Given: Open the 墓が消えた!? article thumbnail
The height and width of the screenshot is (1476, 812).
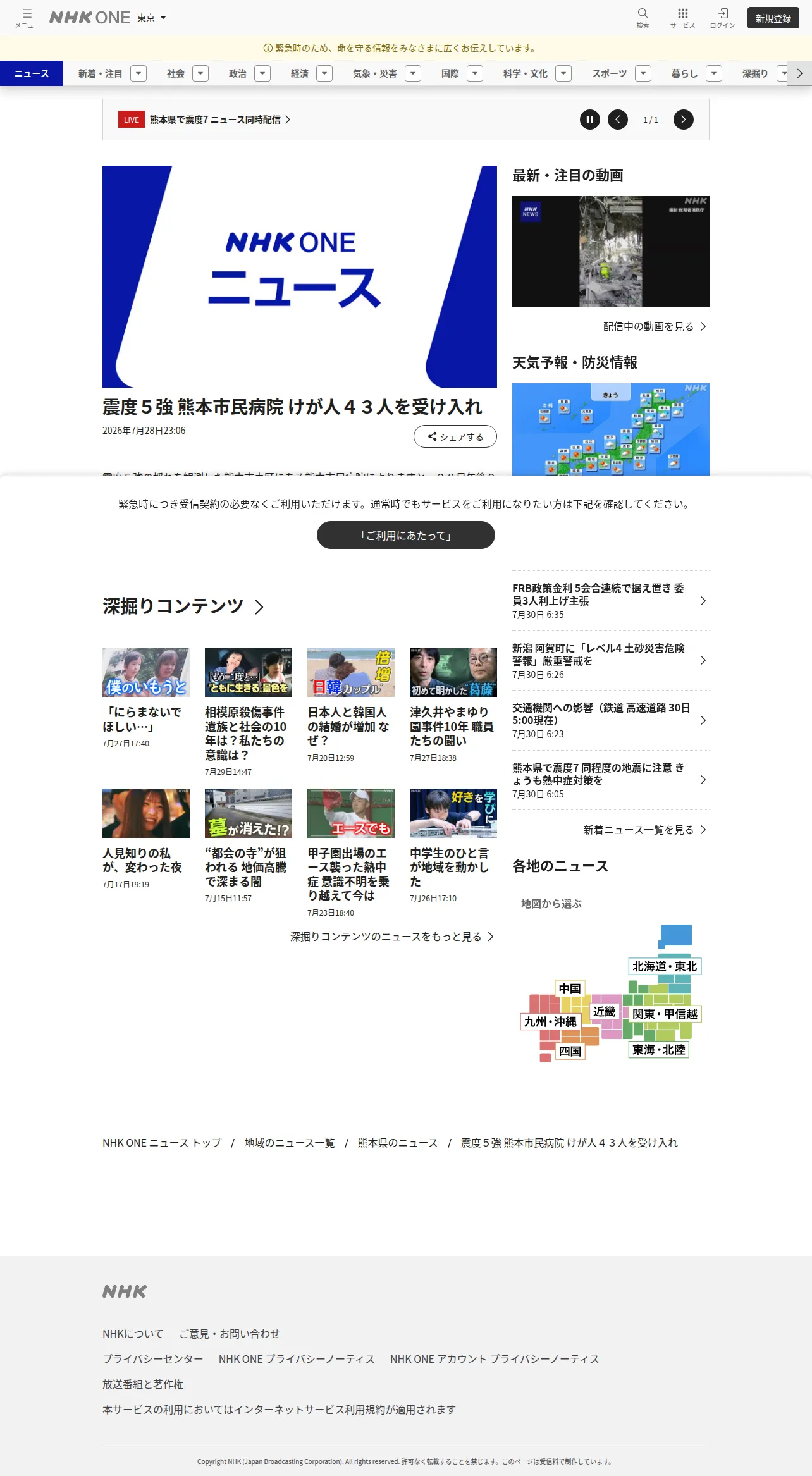Looking at the screenshot, I should [x=249, y=813].
